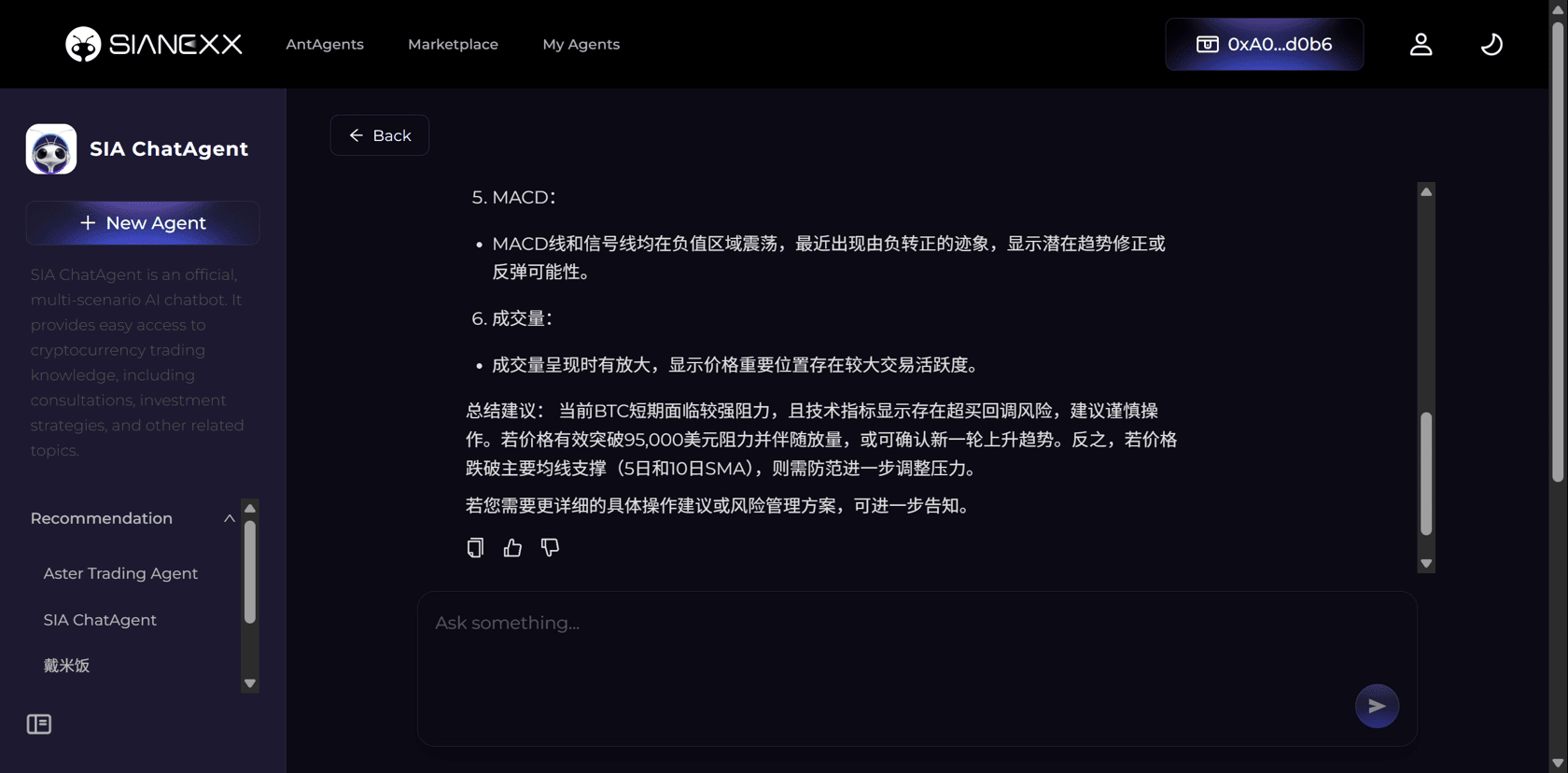Collapse the Recommendation section
This screenshot has height=773, width=1568.
click(229, 518)
